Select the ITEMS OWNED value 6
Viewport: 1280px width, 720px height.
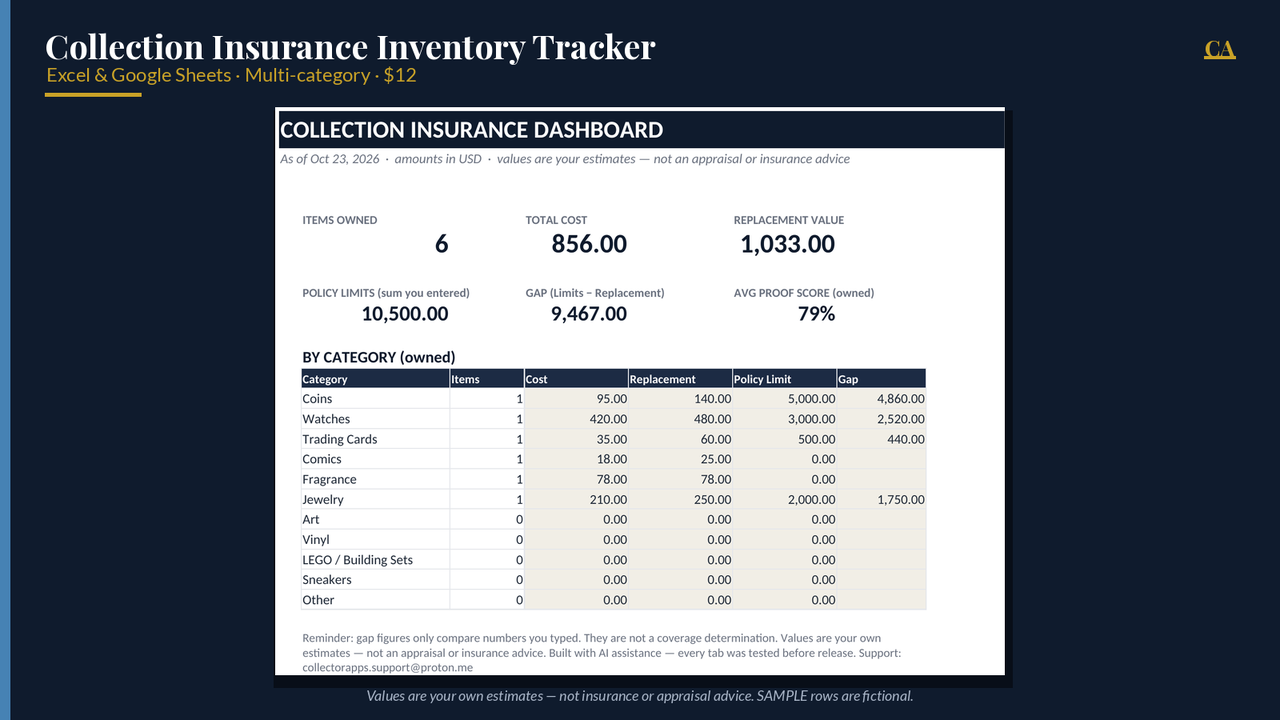tap(442, 244)
